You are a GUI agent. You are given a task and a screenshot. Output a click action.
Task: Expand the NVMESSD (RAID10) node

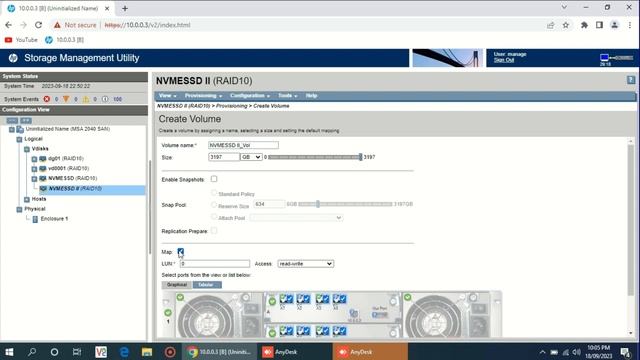(34, 179)
